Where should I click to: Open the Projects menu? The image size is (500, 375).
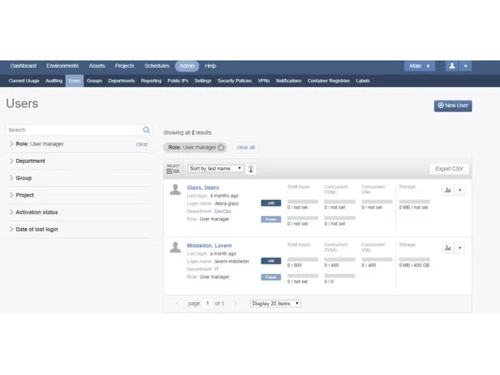point(125,66)
